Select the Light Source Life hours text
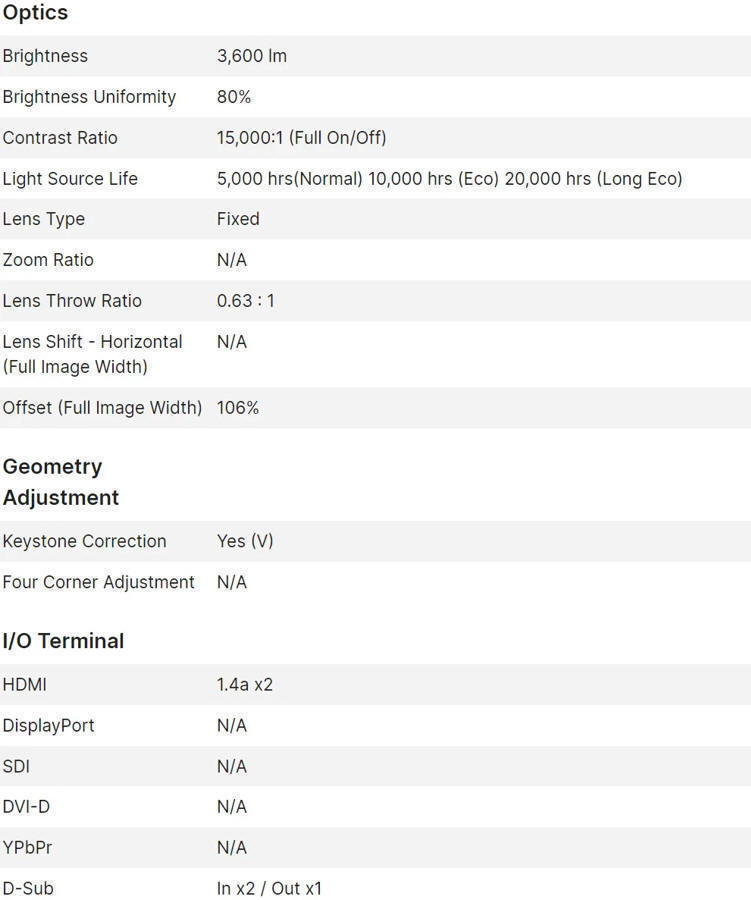 point(449,179)
